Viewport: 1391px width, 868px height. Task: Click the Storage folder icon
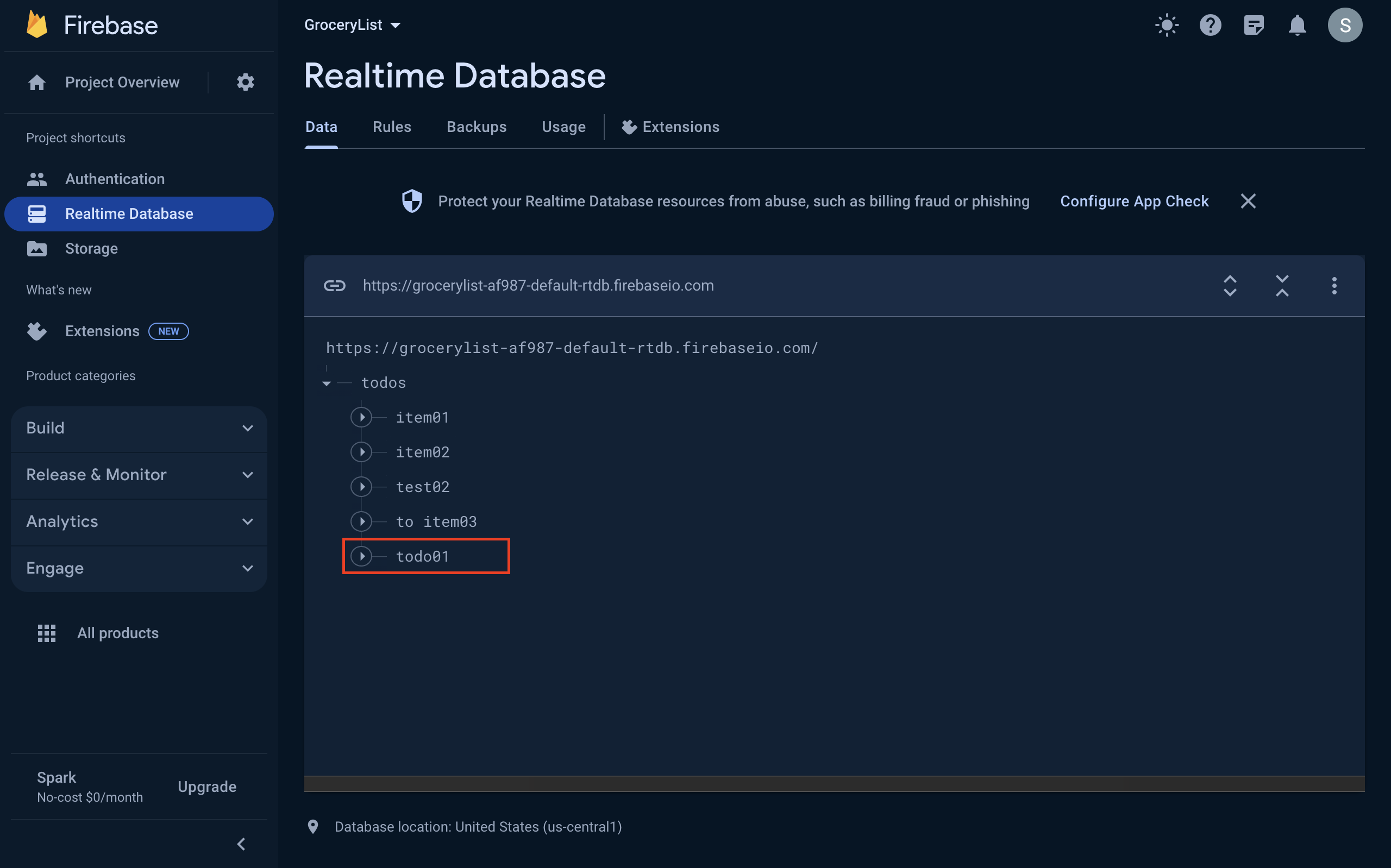37,249
